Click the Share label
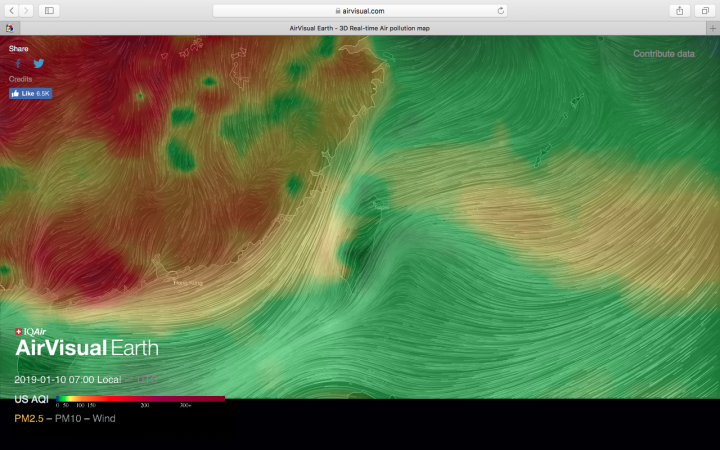720x450 pixels. pos(18,49)
